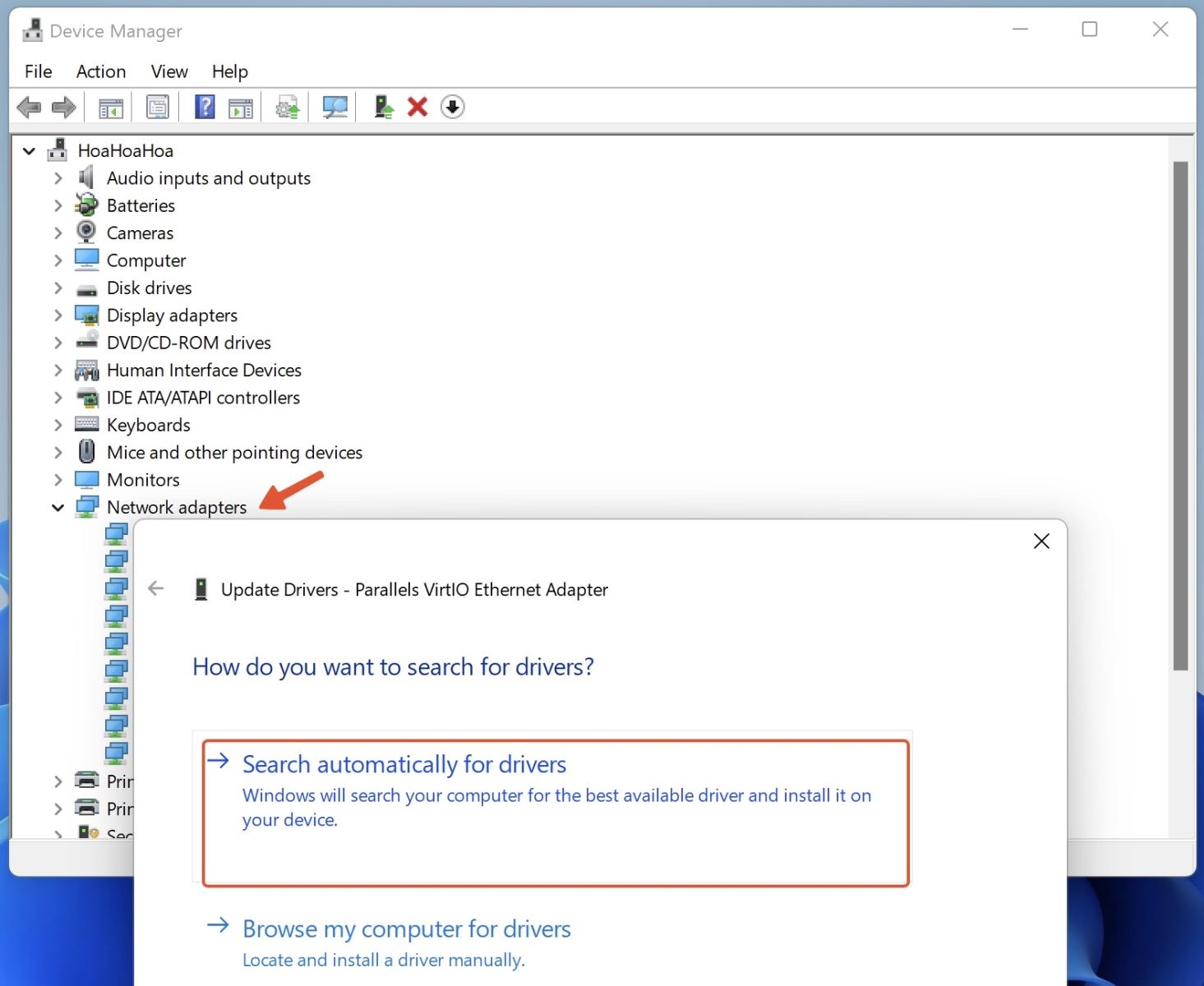Select the Keyboards tree item
The image size is (1204, 986).
pyautogui.click(x=148, y=425)
